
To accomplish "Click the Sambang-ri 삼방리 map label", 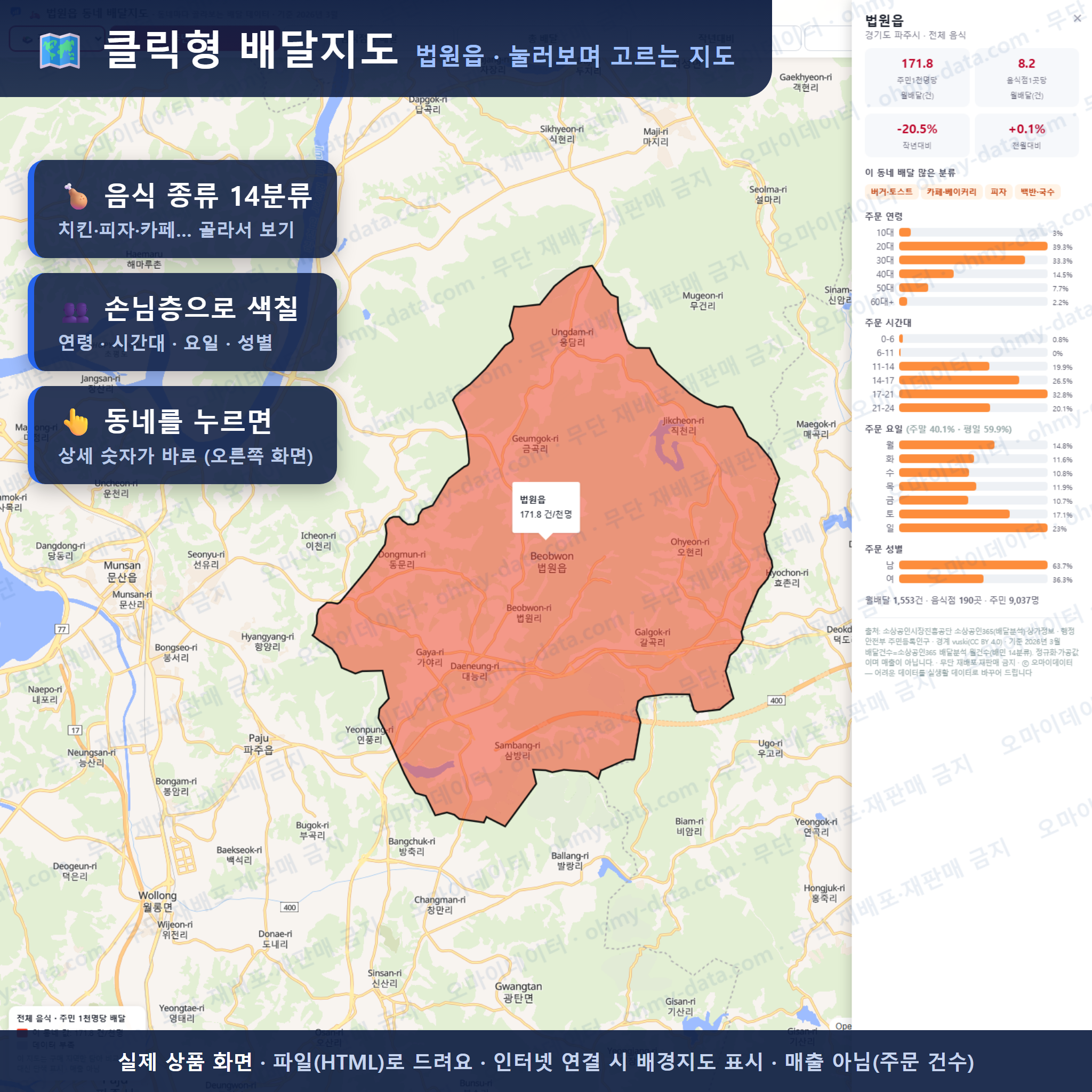I will (x=517, y=750).
